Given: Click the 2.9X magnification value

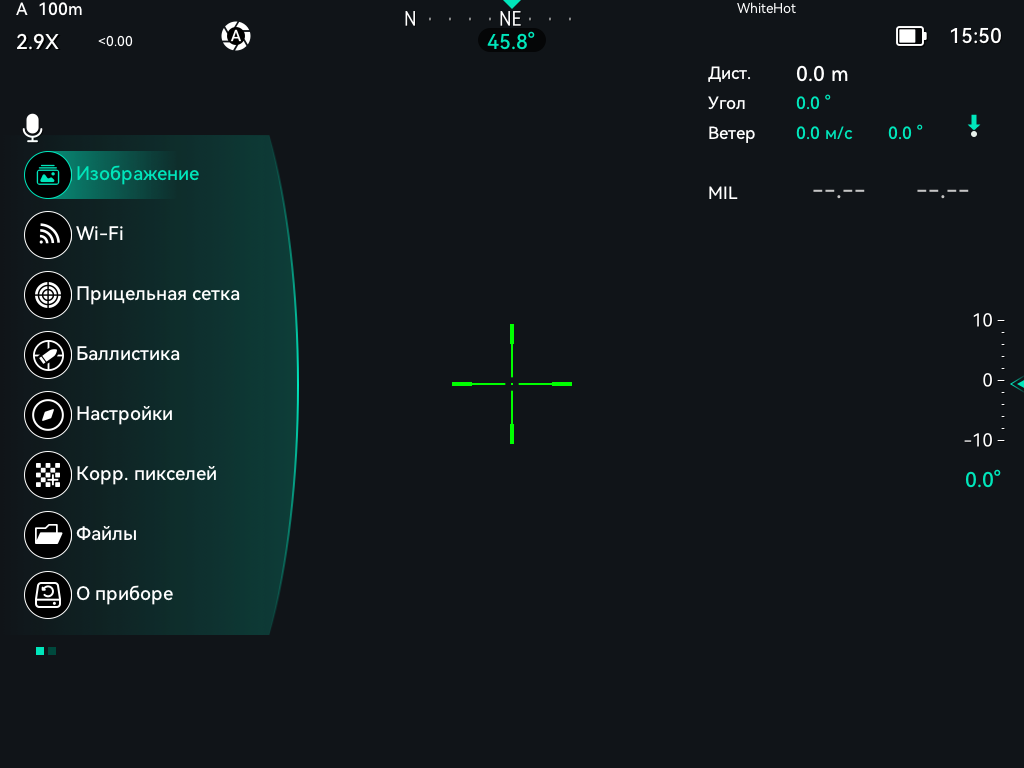Looking at the screenshot, I should (37, 42).
